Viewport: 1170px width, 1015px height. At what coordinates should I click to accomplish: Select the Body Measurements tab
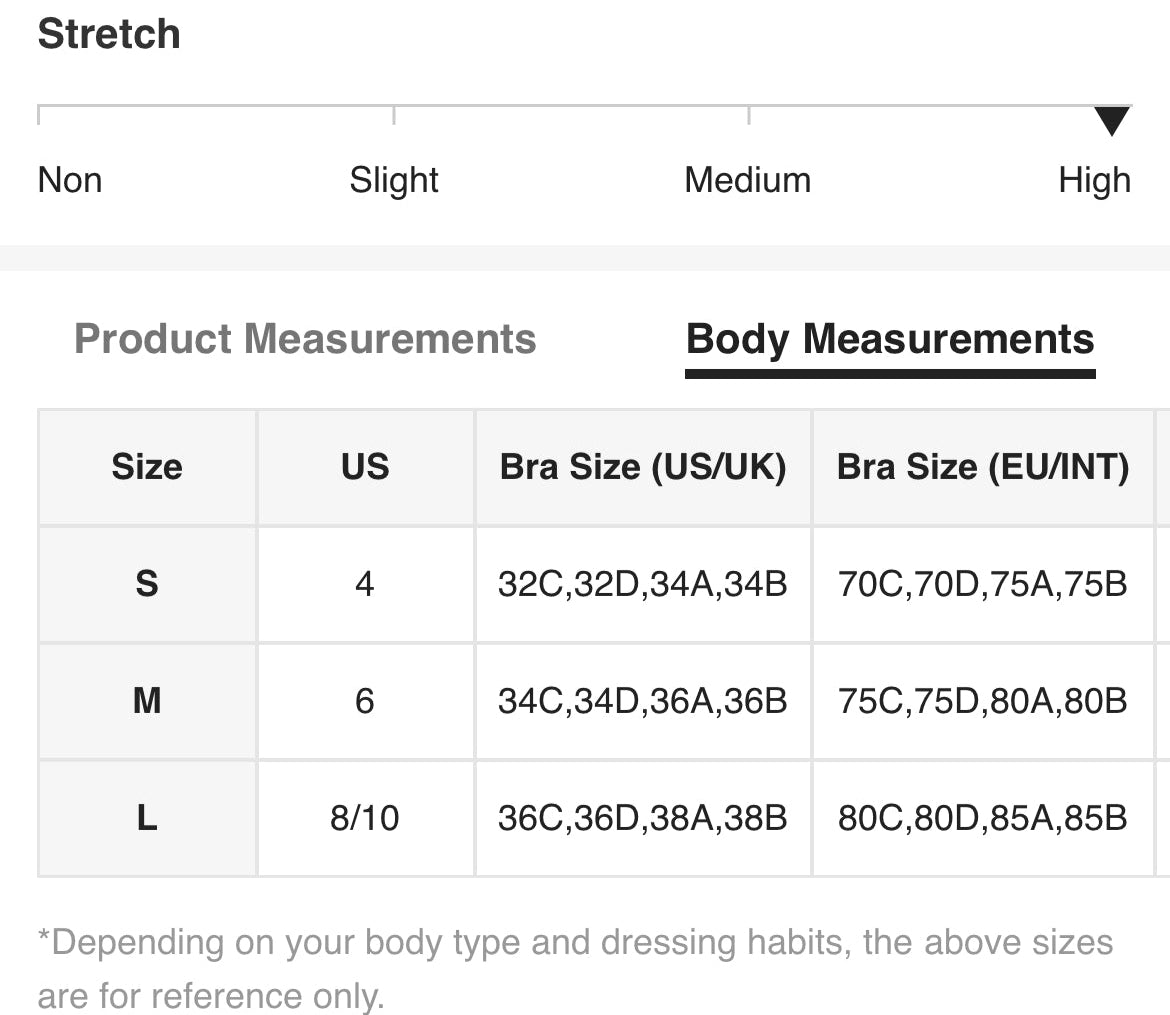pyautogui.click(x=890, y=339)
